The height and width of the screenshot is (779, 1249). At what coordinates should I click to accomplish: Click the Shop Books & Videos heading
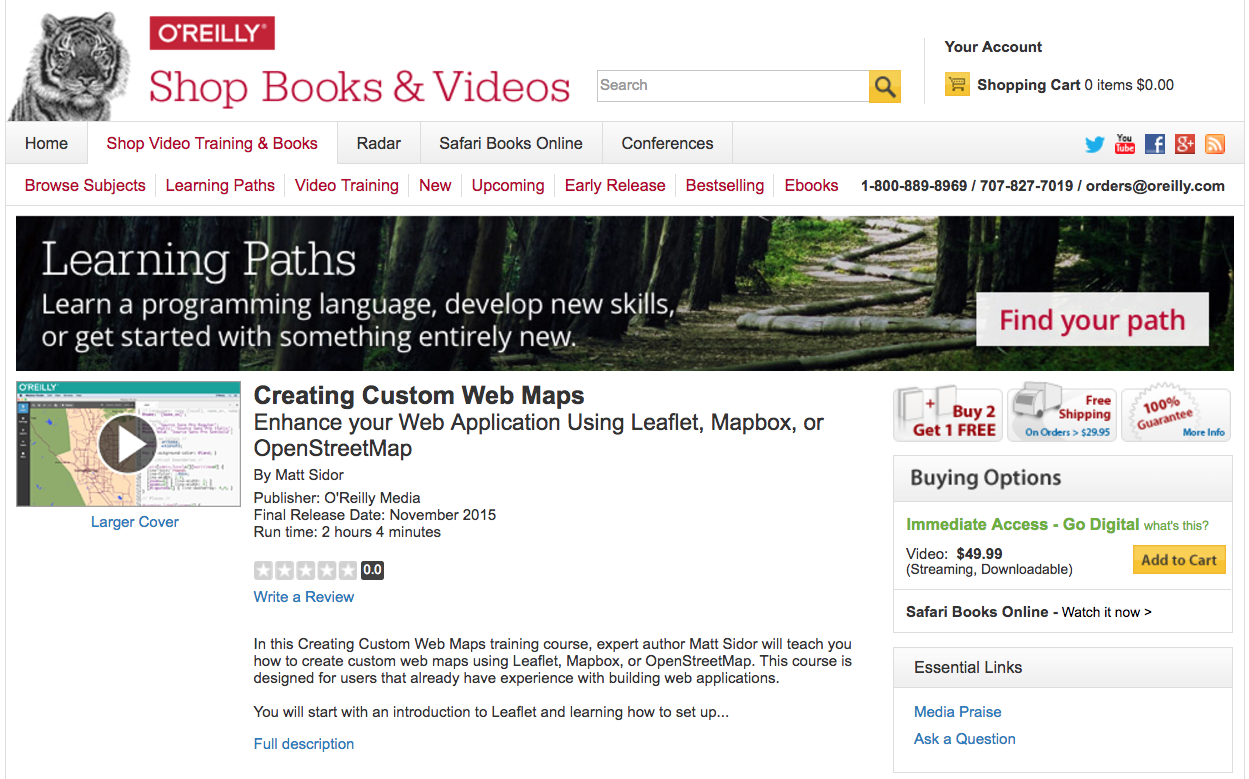pyautogui.click(x=360, y=87)
